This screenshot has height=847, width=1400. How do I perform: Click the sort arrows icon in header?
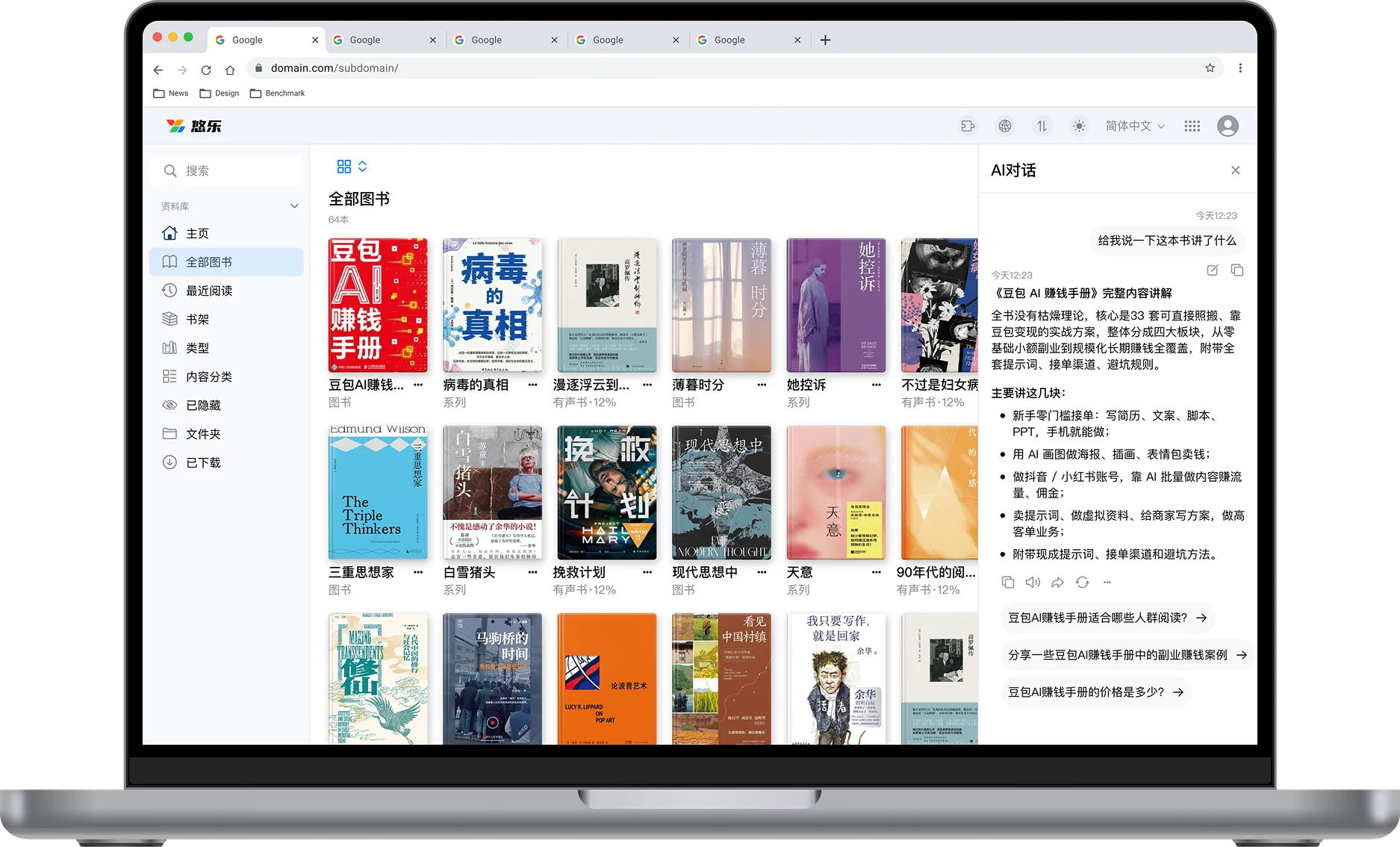[x=1042, y=126]
